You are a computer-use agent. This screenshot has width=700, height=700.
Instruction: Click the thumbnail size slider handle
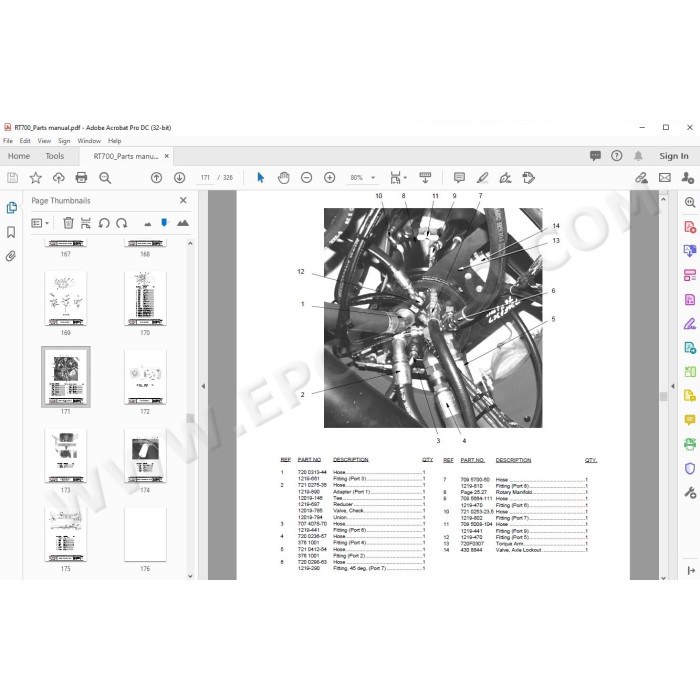pos(164,222)
